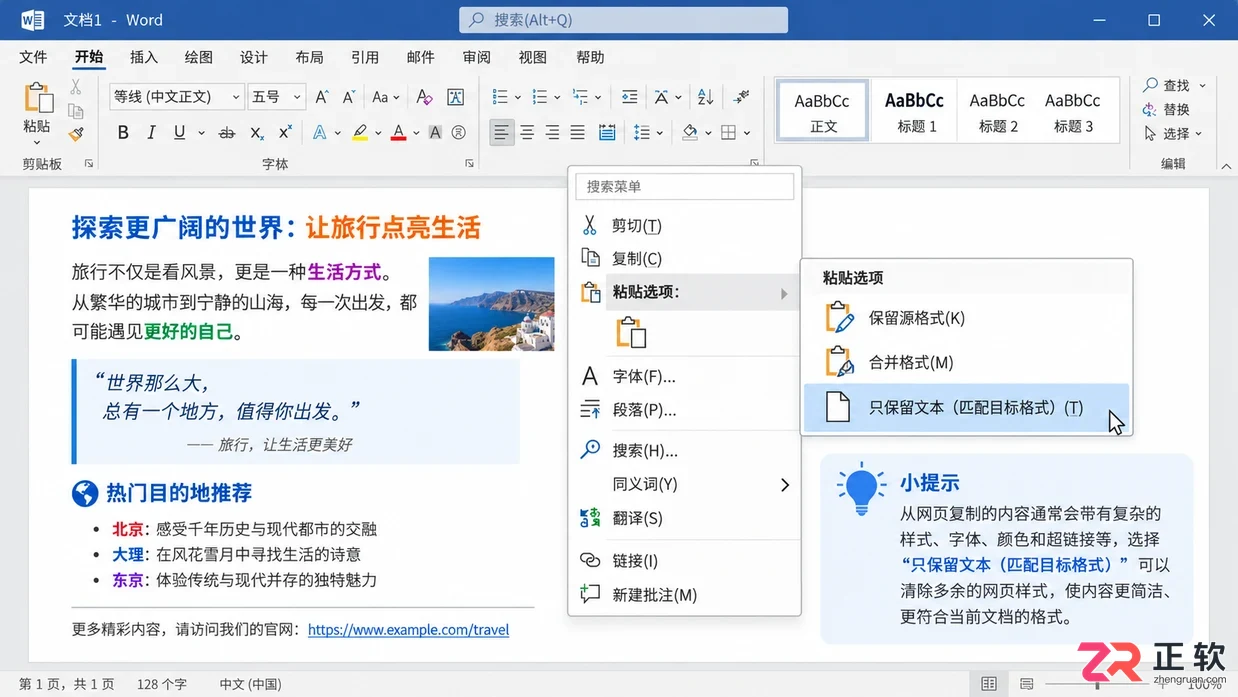Switch to the Insert tab
The height and width of the screenshot is (697, 1238).
[x=144, y=57]
